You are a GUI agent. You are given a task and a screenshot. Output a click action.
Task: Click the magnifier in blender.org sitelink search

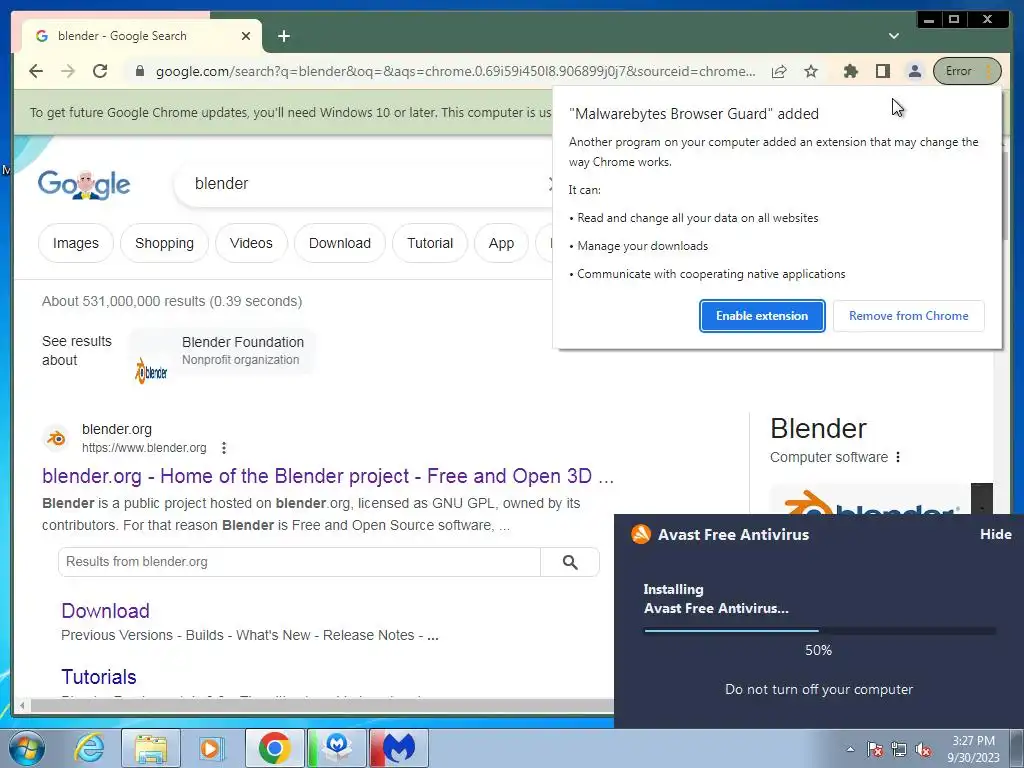pyautogui.click(x=570, y=562)
